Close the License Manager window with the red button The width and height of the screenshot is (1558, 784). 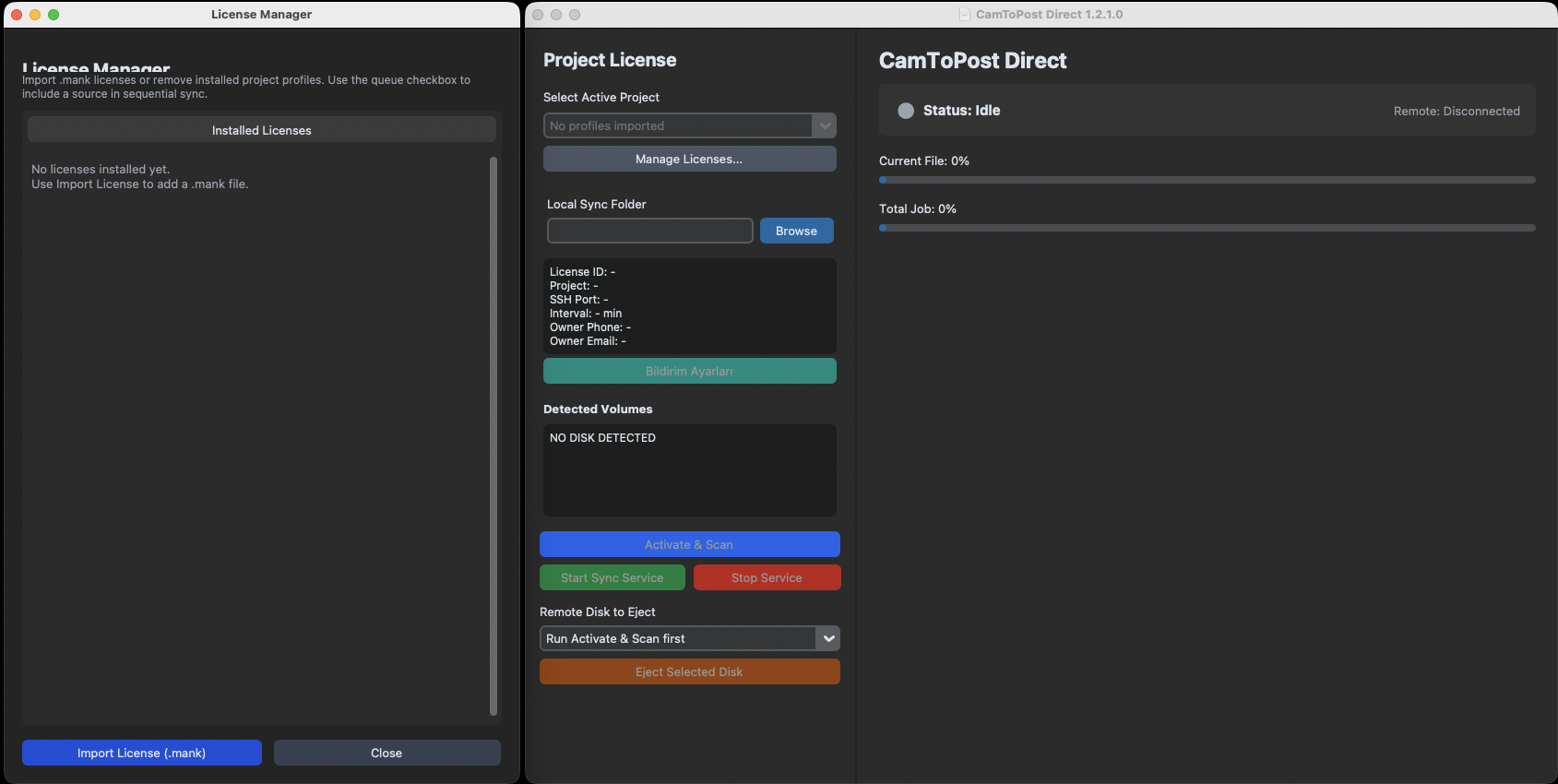pos(17,15)
